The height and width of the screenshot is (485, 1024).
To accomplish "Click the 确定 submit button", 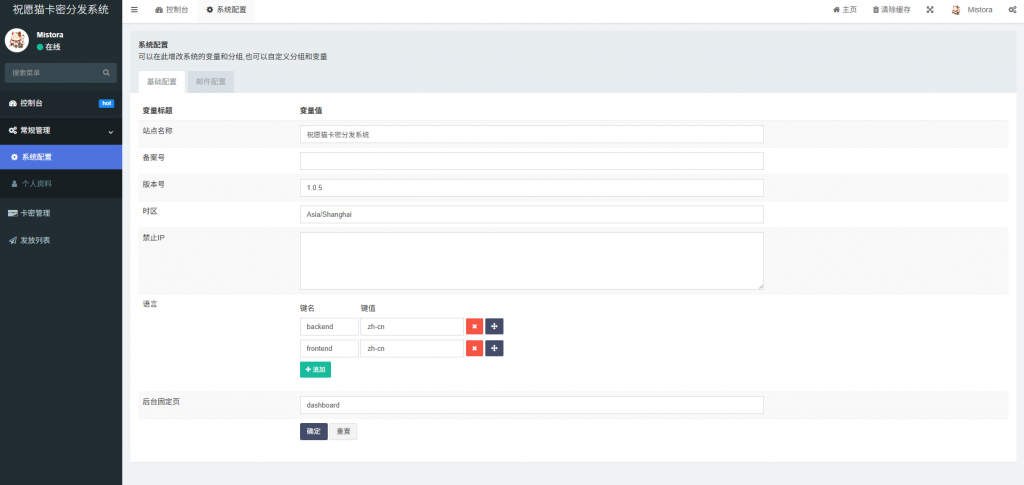I will (313, 431).
